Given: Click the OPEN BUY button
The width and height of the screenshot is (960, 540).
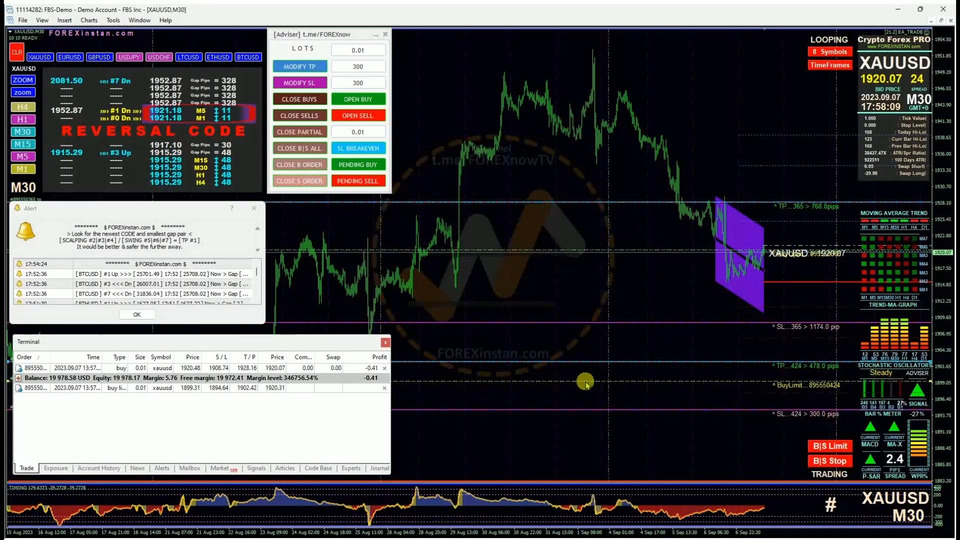Looking at the screenshot, I should (358, 99).
